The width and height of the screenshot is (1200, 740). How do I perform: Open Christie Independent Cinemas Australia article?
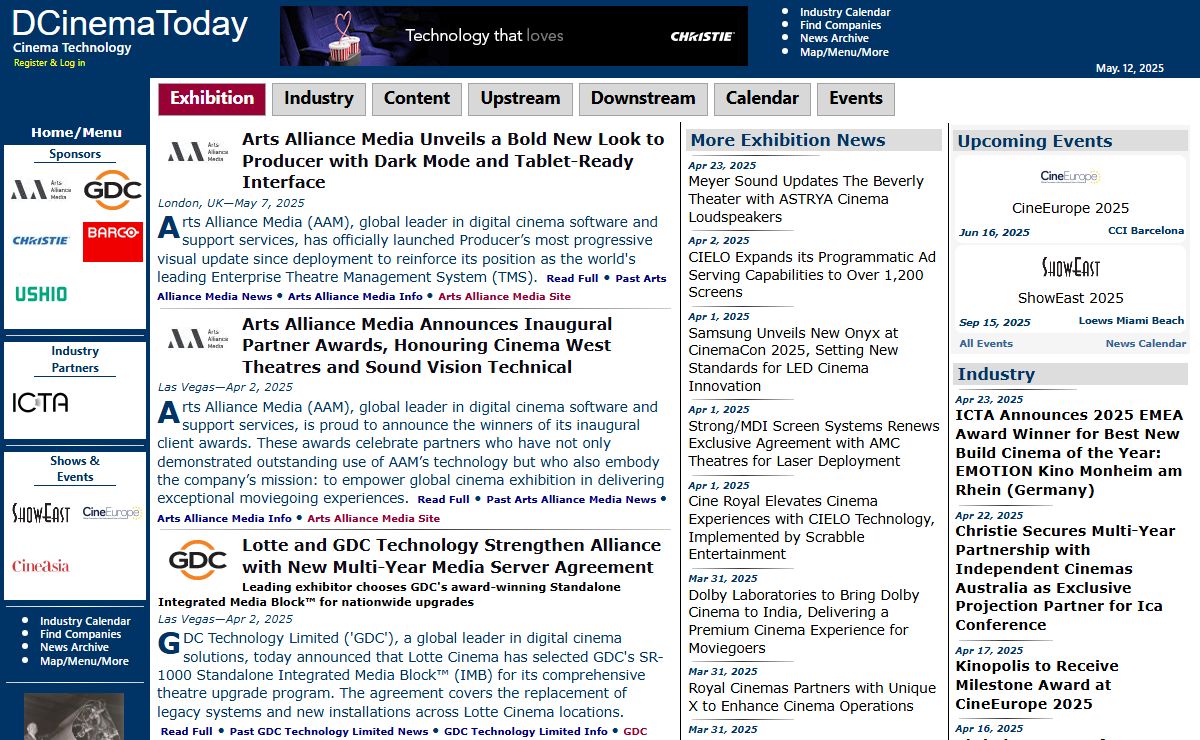coord(1065,578)
